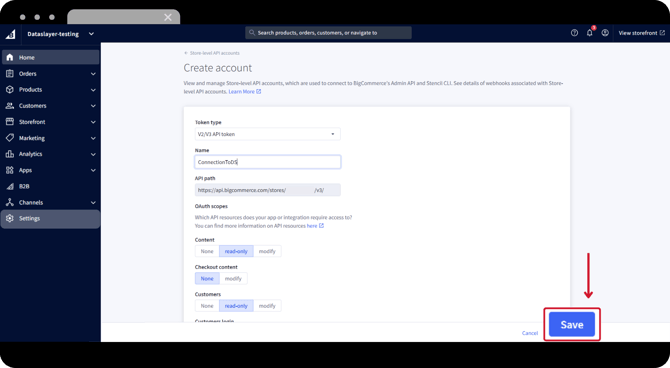Expand the Marketing menu chevron
This screenshot has width=670, height=368.
(x=93, y=138)
